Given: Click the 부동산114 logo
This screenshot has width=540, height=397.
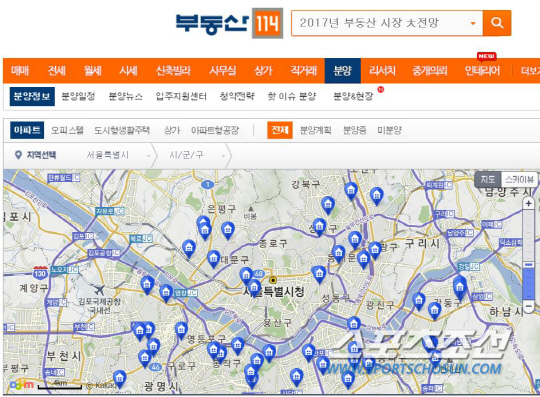Looking at the screenshot, I should pos(229,23).
